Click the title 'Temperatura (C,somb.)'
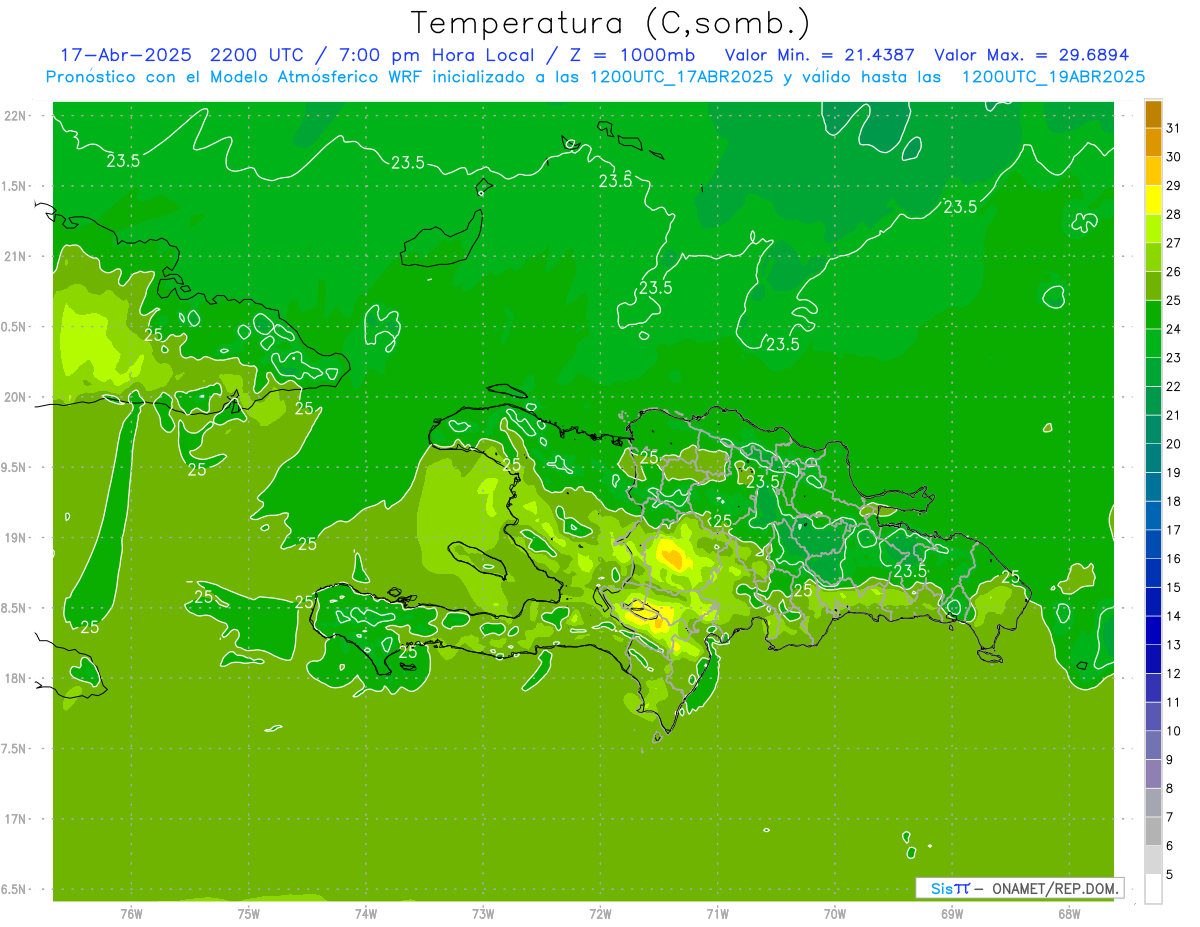 click(611, 23)
